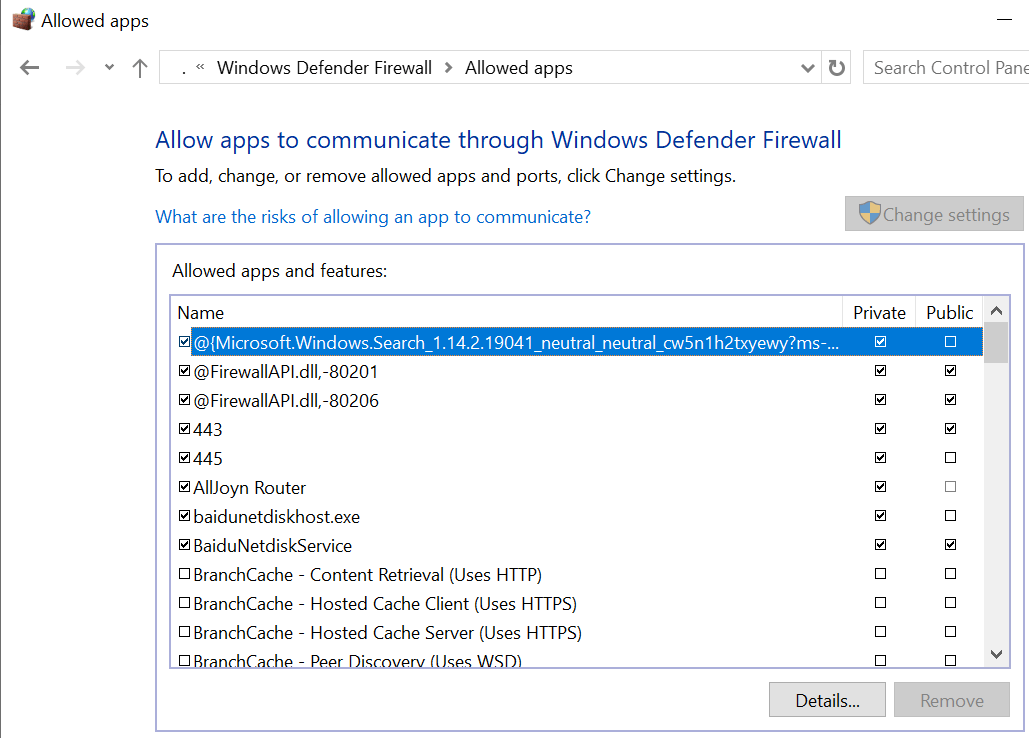This screenshot has width=1029, height=738.
Task: Click the Public column header
Action: [950, 312]
